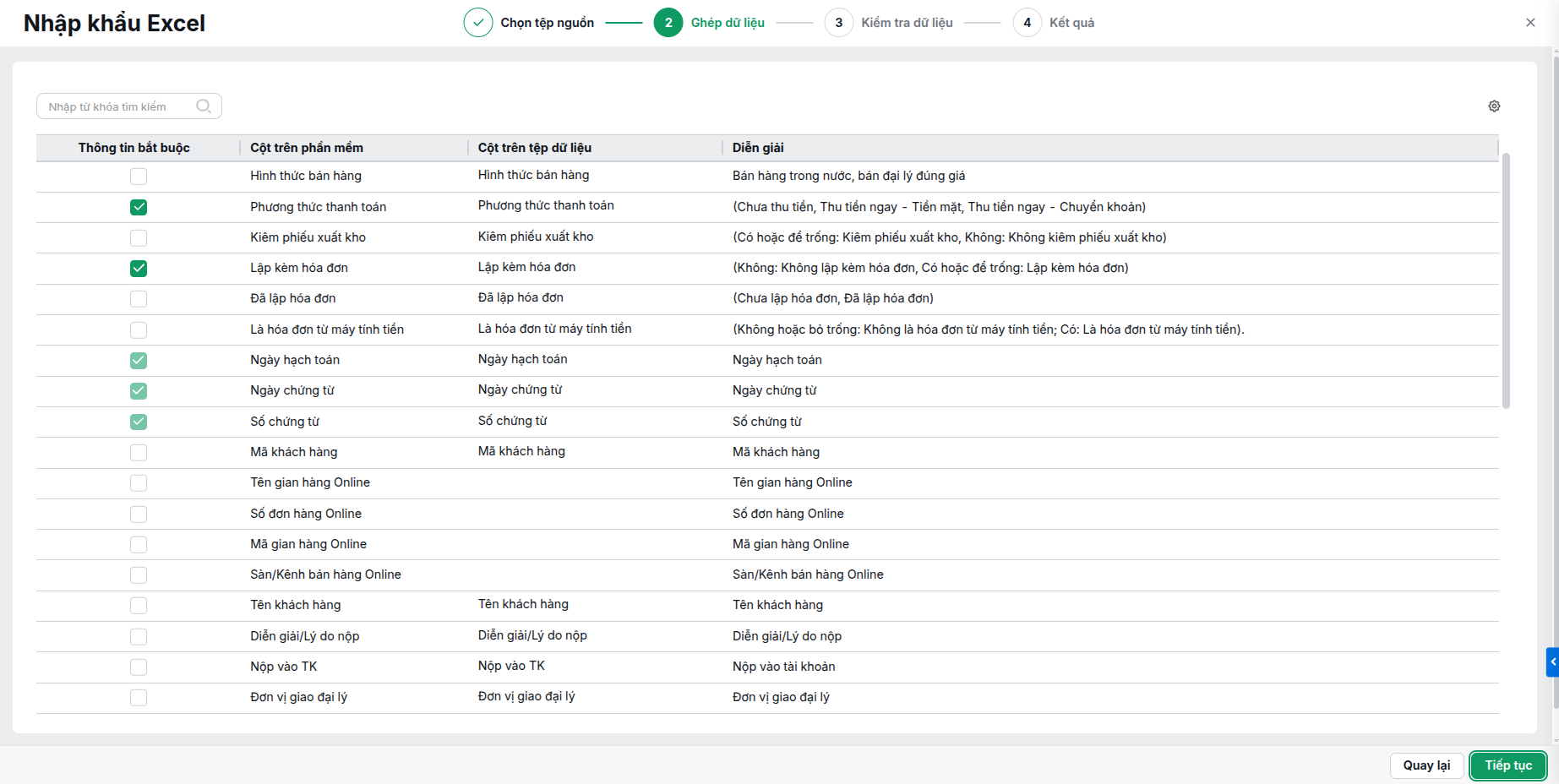Click Ngày chứng từ required checkbox
The width and height of the screenshot is (1559, 784).
pyautogui.click(x=139, y=391)
